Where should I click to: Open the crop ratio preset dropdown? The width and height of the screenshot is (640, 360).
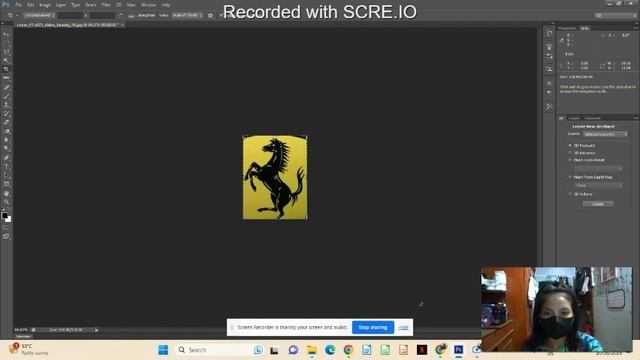39,16
